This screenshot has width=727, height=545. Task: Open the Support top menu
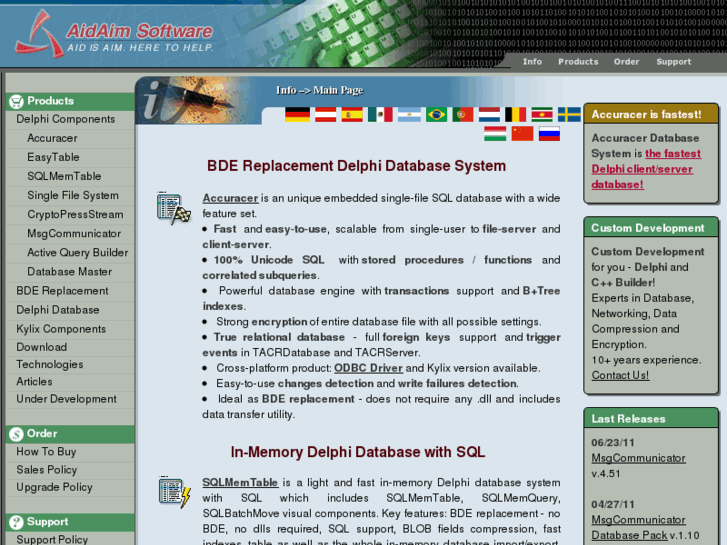point(674,62)
